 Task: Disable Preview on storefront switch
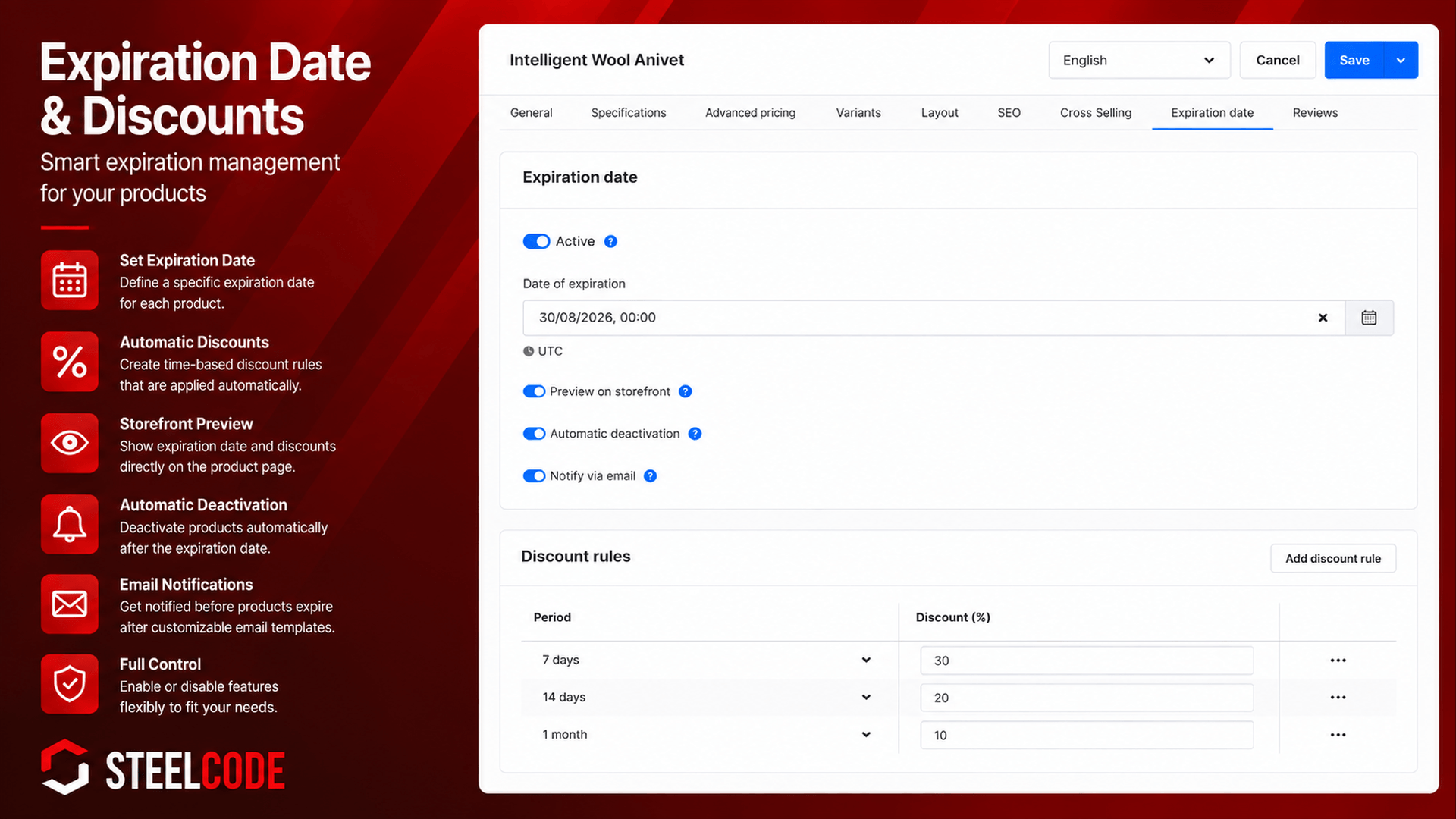point(534,391)
